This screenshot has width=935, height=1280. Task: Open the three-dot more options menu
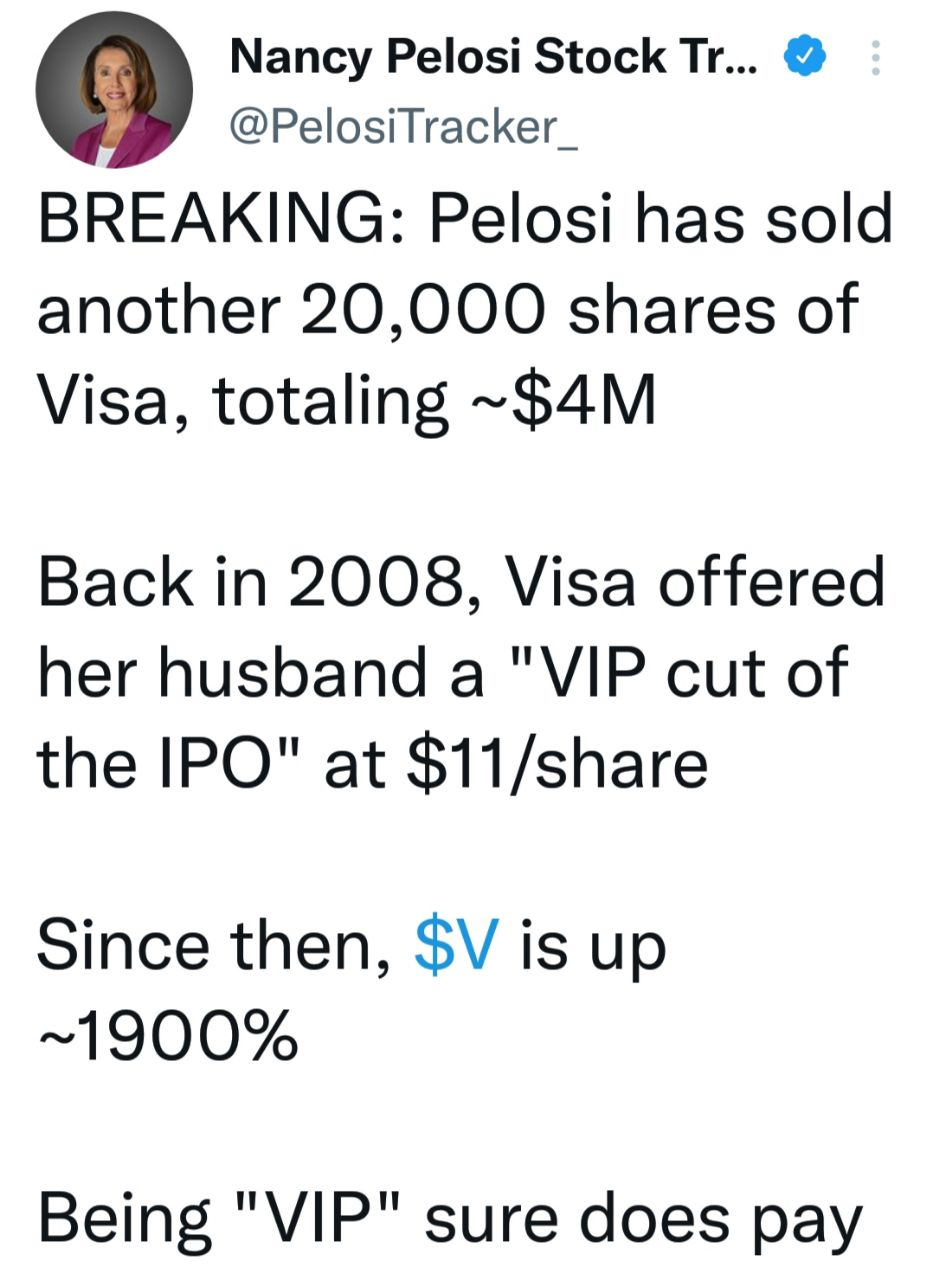point(876,59)
